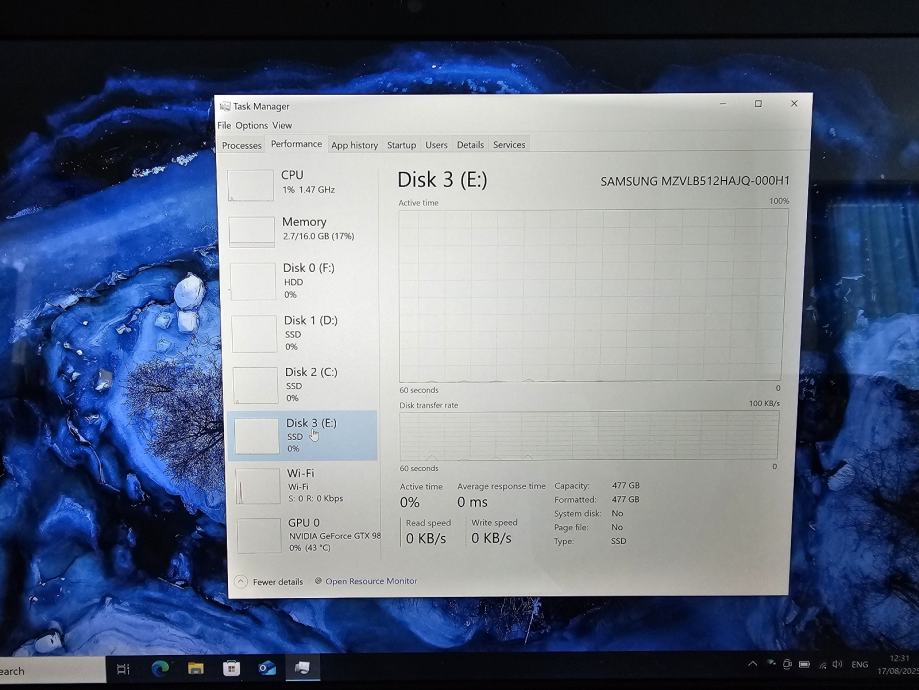
Task: Click the Write speed 0 KB/s value
Action: coord(491,538)
